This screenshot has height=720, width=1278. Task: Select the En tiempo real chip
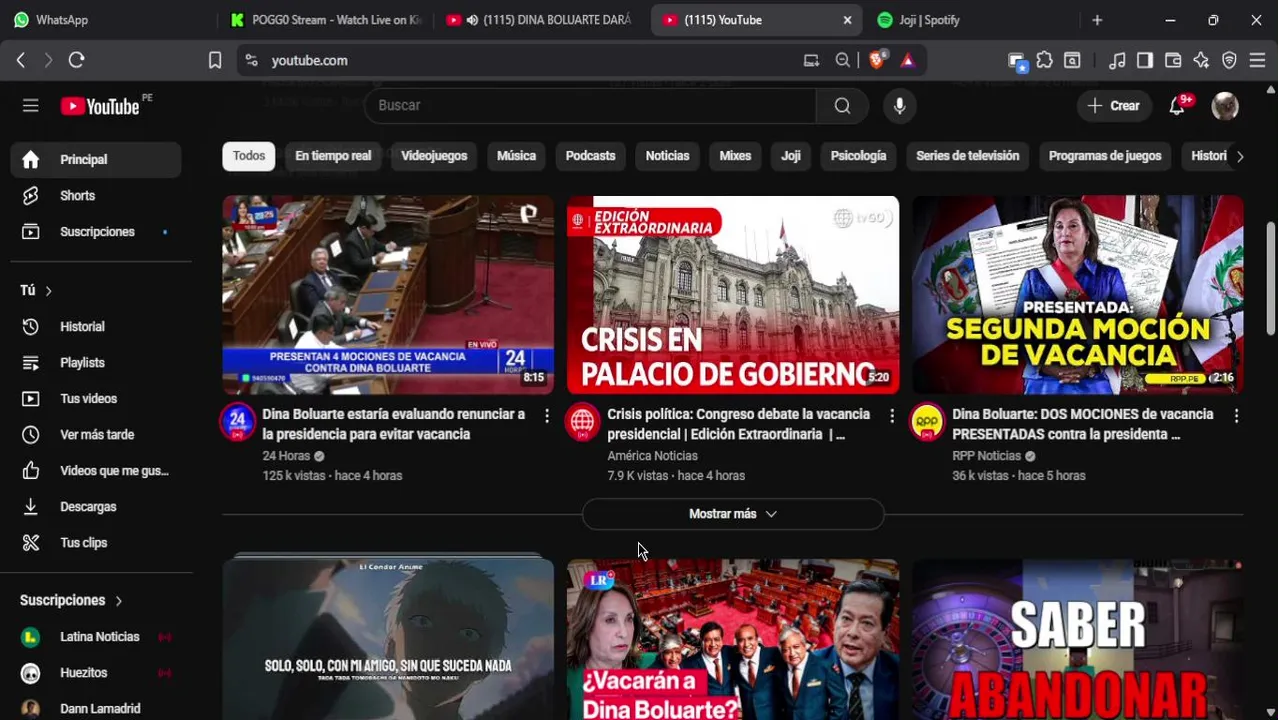click(x=333, y=156)
